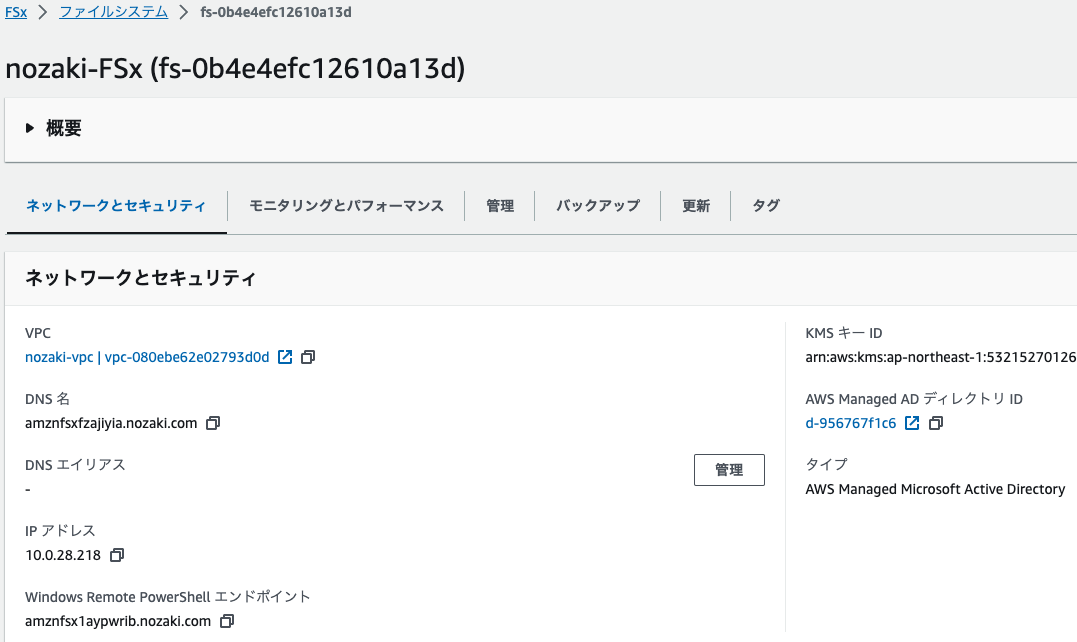1077x642 pixels.
Task: Open the VPC external link icon
Action: click(x=285, y=357)
